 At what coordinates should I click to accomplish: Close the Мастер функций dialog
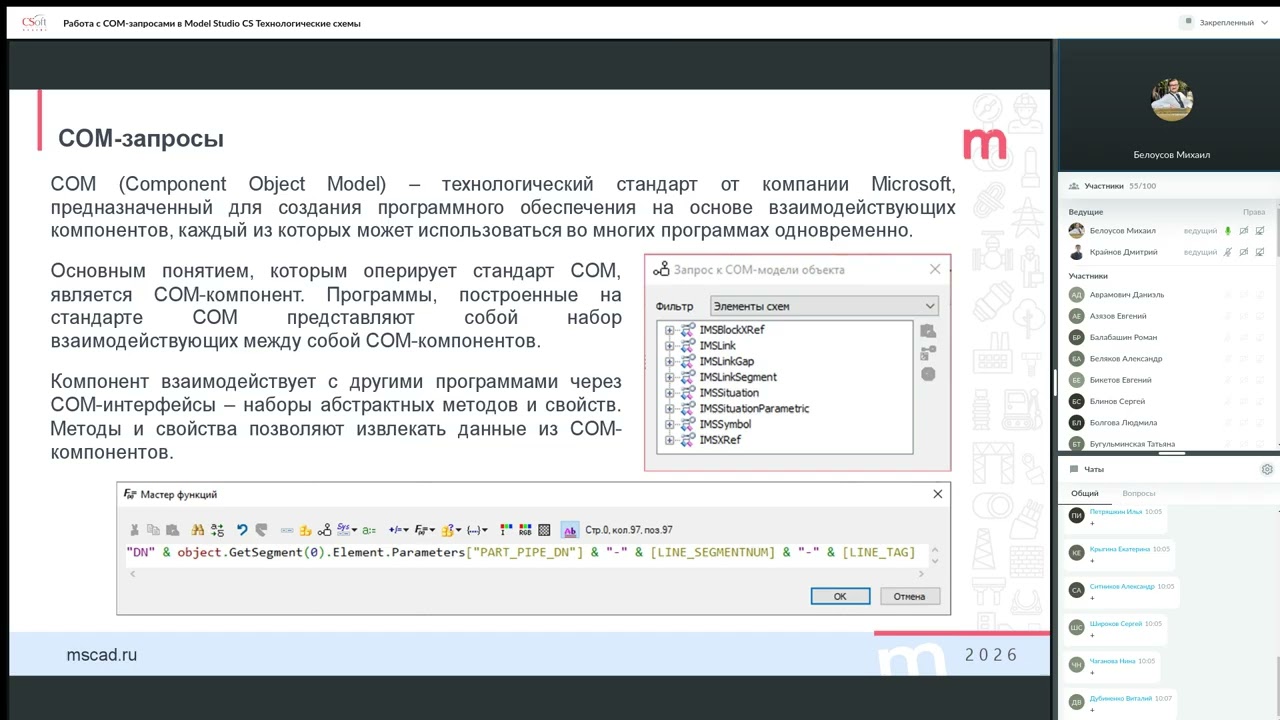(x=937, y=494)
